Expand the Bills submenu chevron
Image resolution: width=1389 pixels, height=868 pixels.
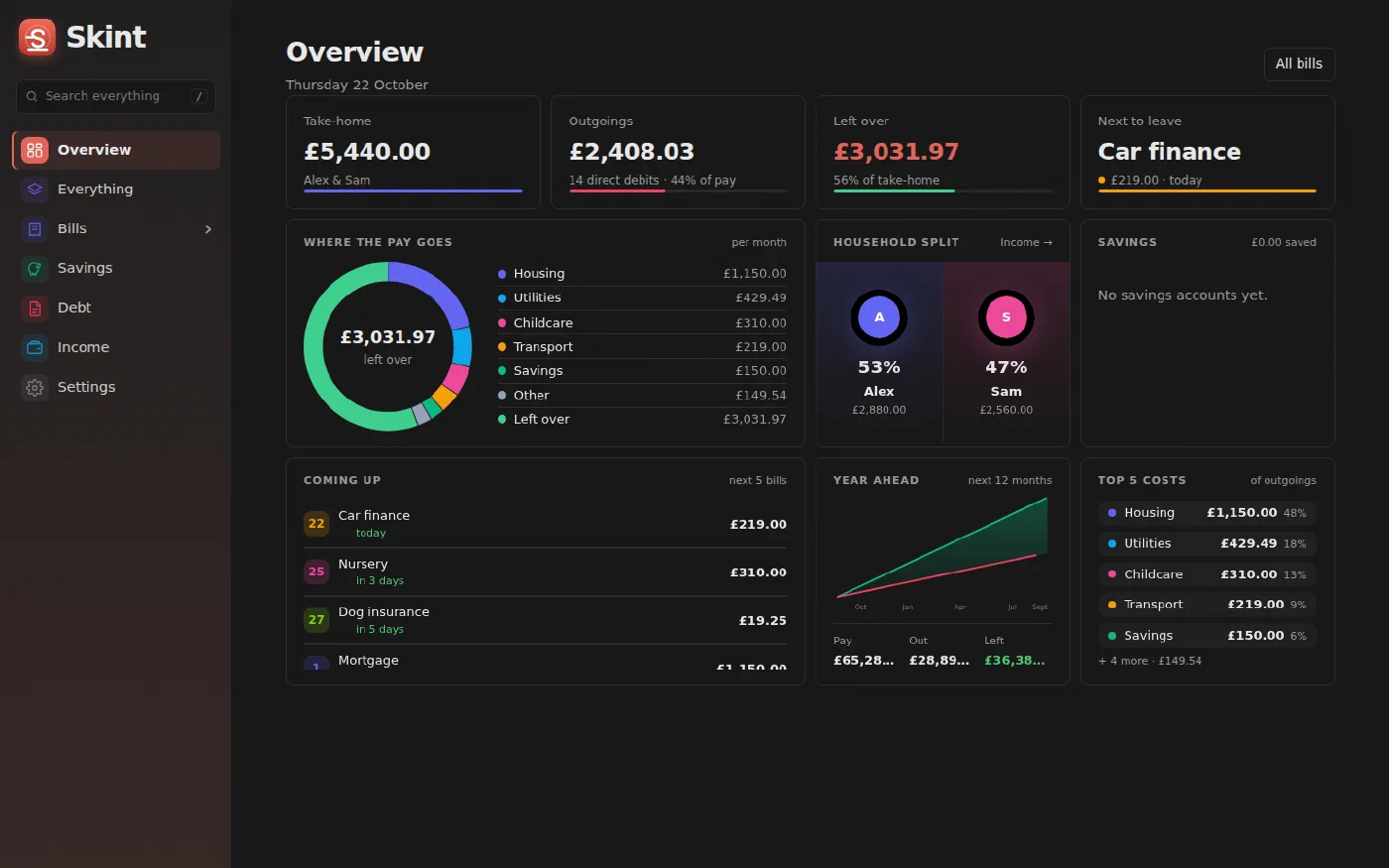[208, 229]
